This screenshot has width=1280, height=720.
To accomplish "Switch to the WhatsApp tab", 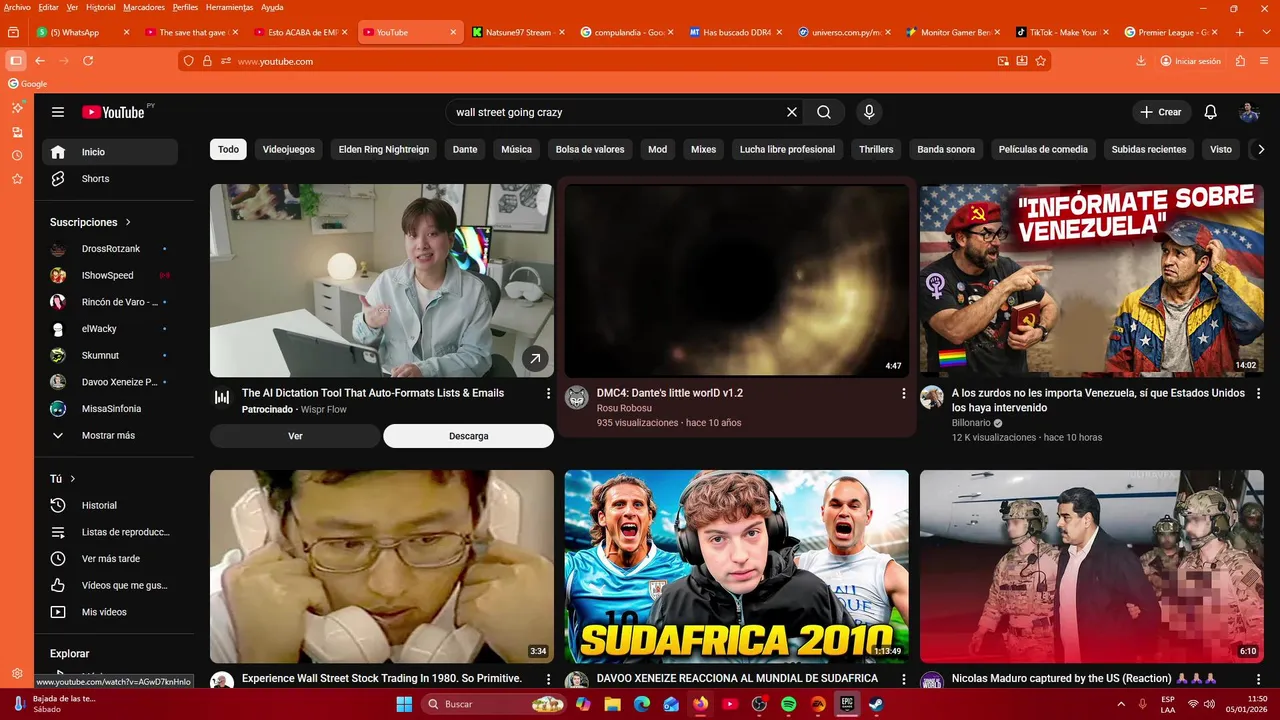I will tap(82, 32).
